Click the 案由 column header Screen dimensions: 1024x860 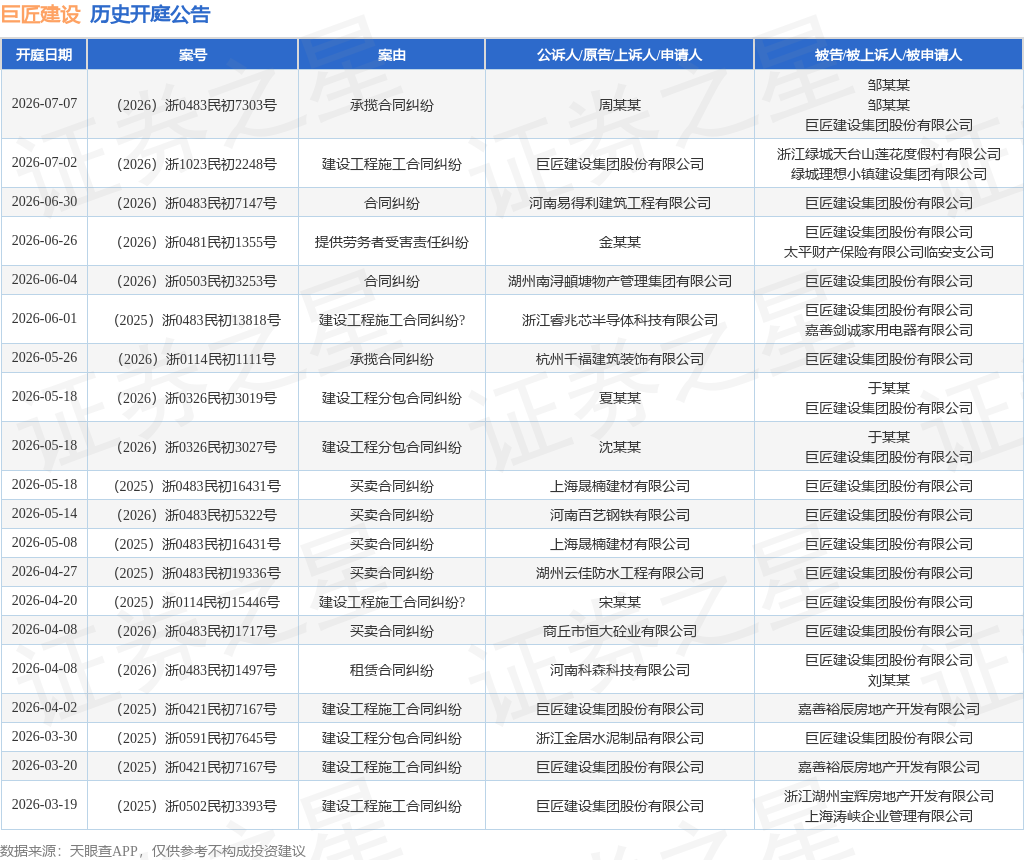[x=391, y=55]
